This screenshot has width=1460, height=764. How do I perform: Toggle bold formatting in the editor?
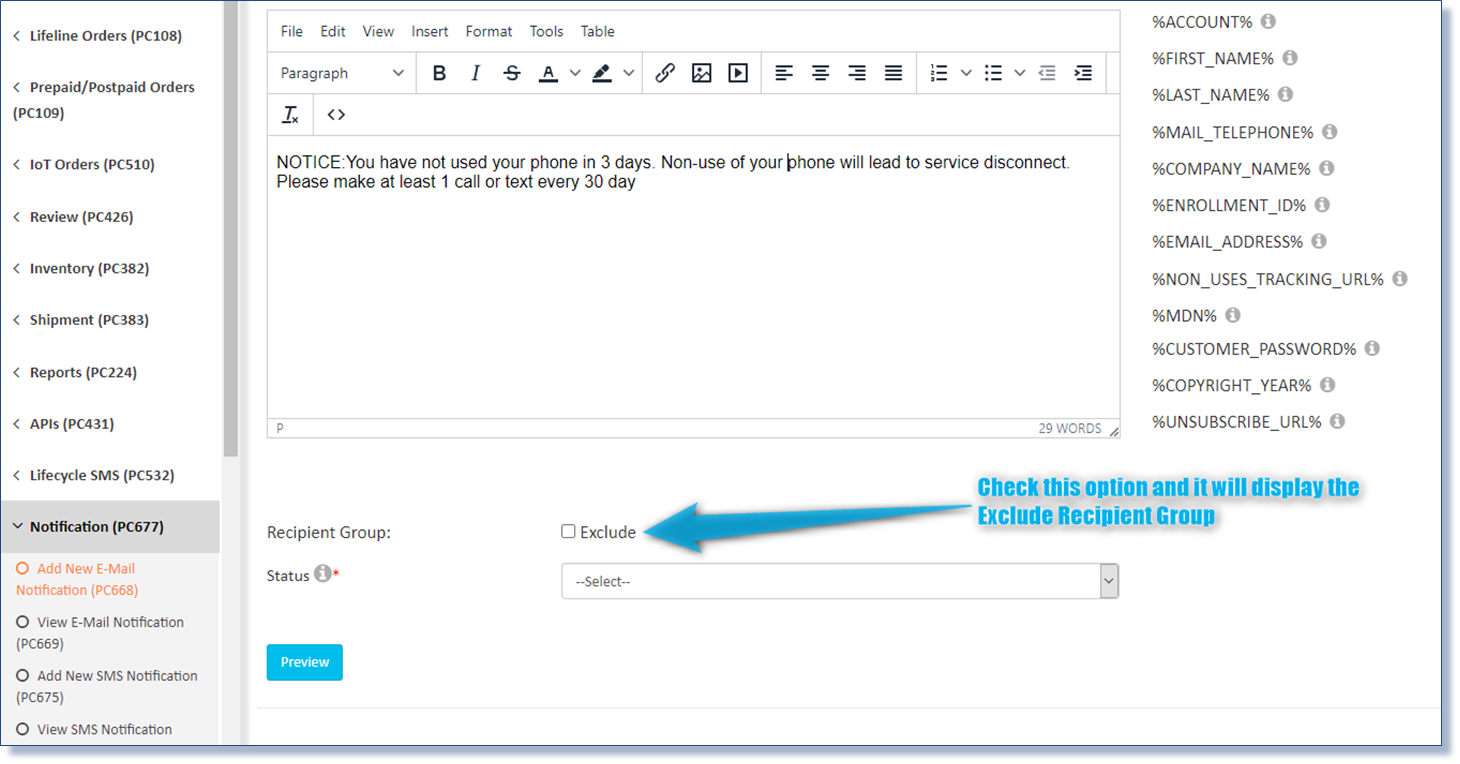(438, 72)
